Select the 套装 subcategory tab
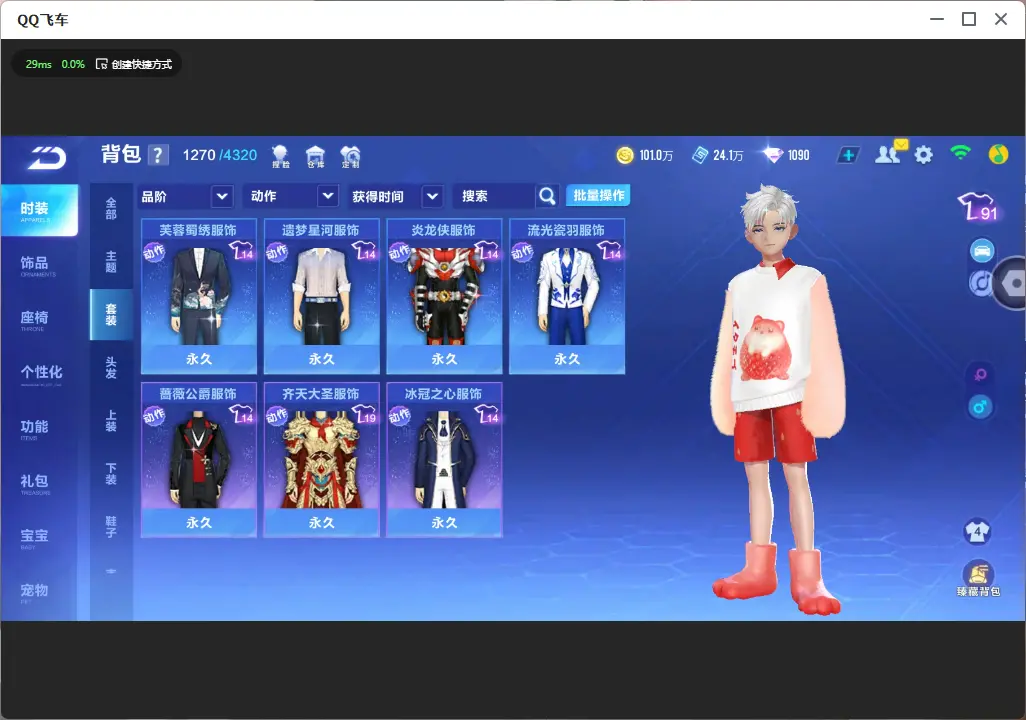This screenshot has width=1026, height=720. (111, 315)
